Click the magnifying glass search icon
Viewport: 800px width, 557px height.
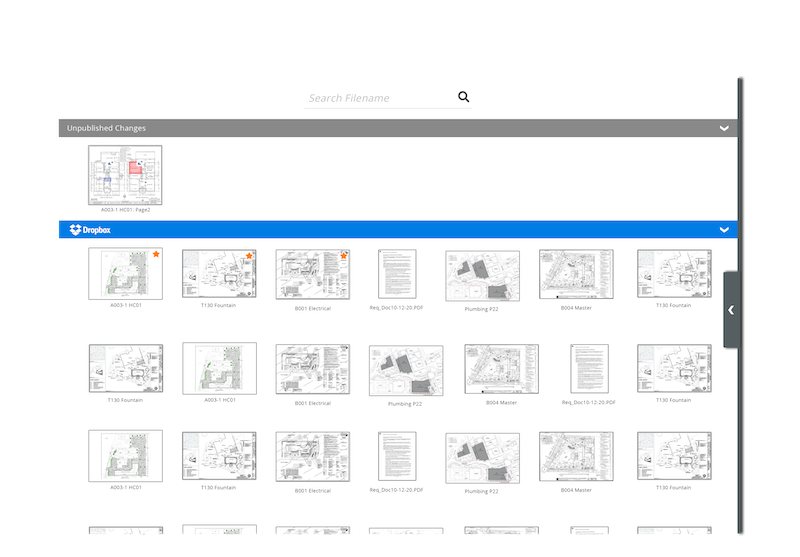[x=463, y=97]
